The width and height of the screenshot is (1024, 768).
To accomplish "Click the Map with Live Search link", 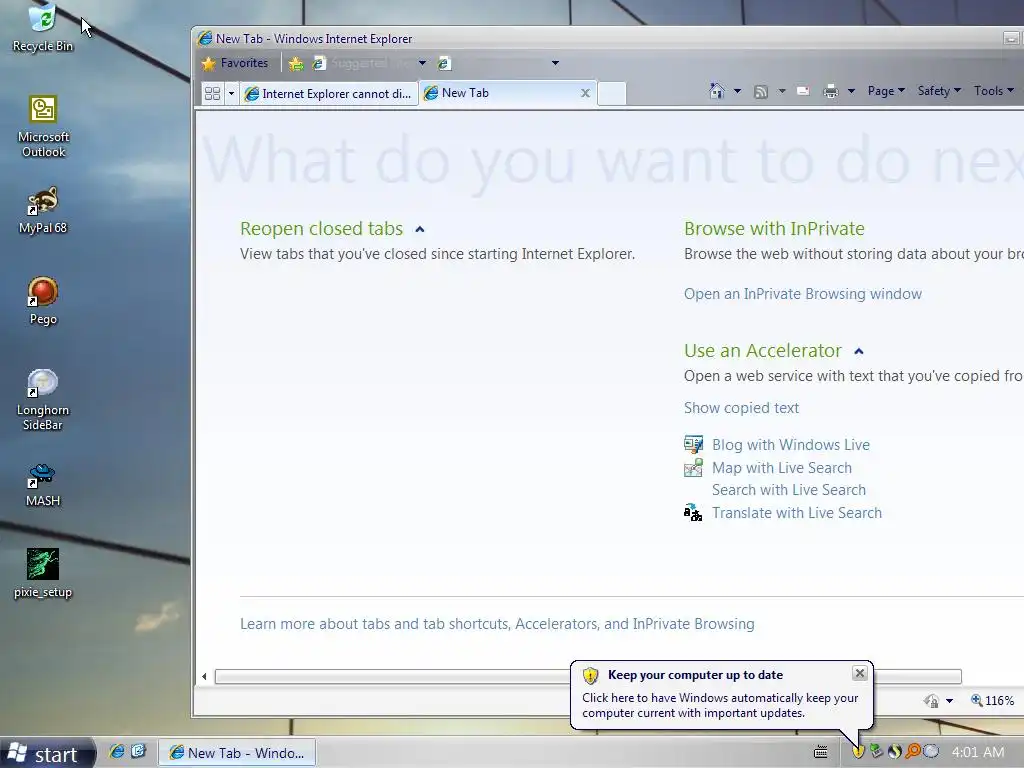I will 782,468.
